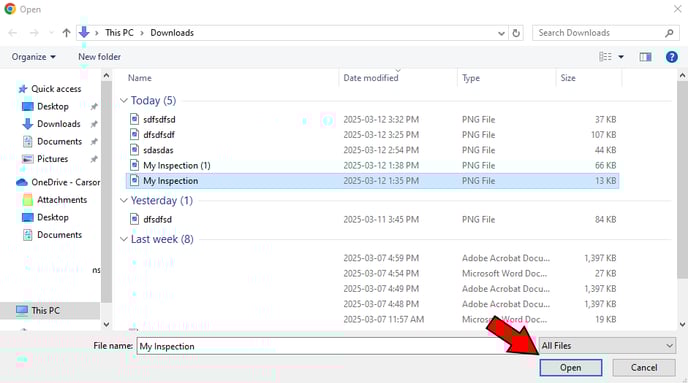The height and width of the screenshot is (383, 688).
Task: Click the dfsdfsd file icon under Yesterday
Action: pos(135,219)
